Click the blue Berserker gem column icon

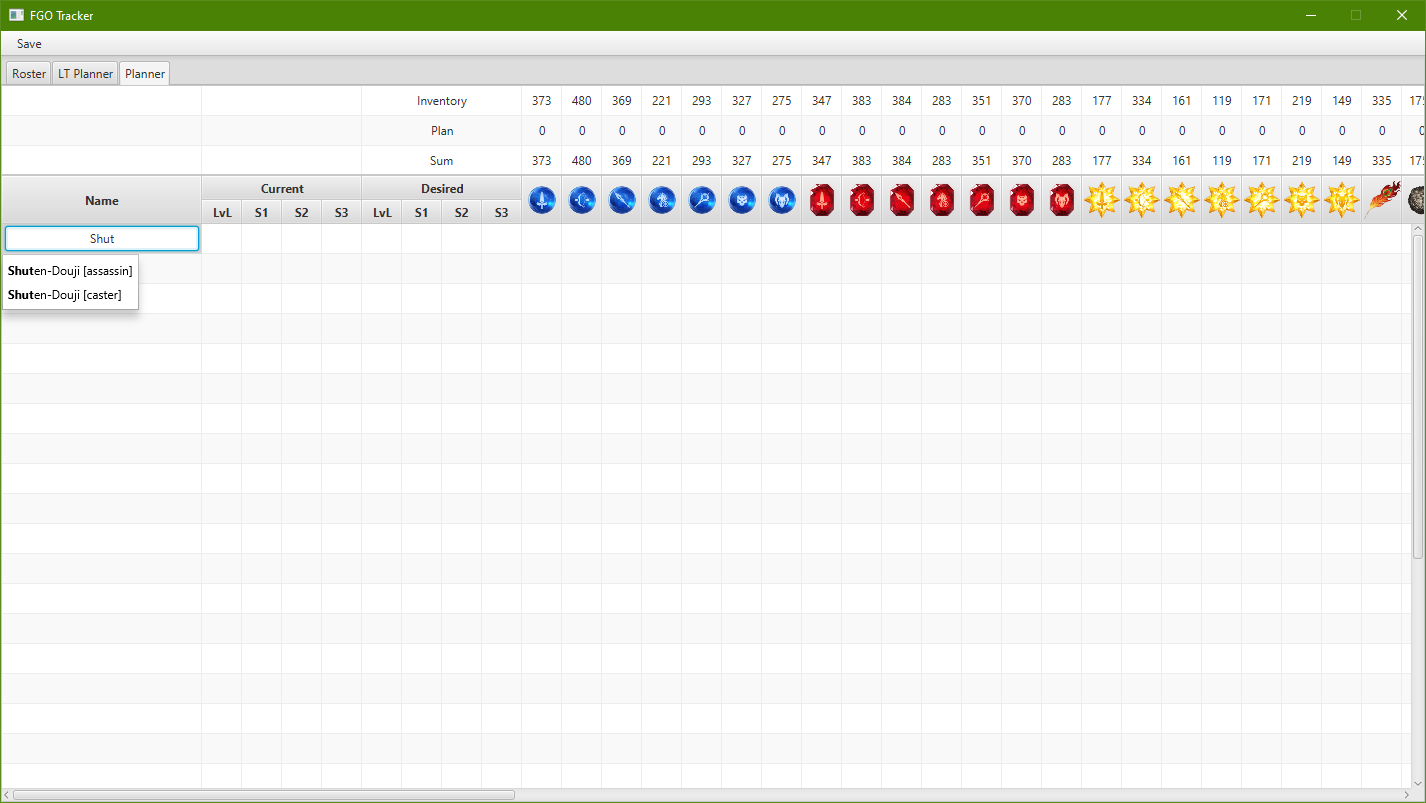point(782,200)
